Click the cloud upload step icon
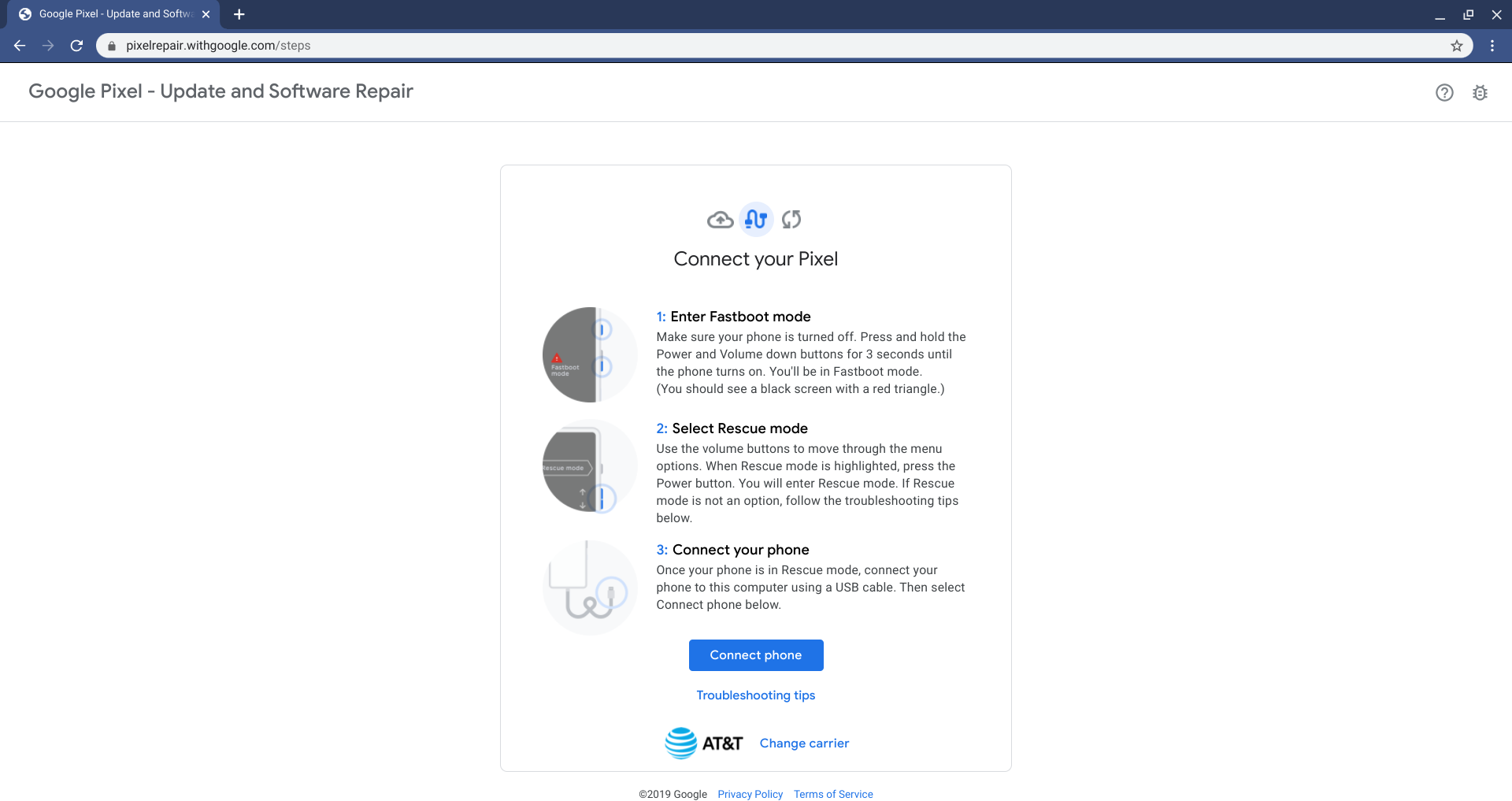The image size is (1512, 801). click(720, 220)
